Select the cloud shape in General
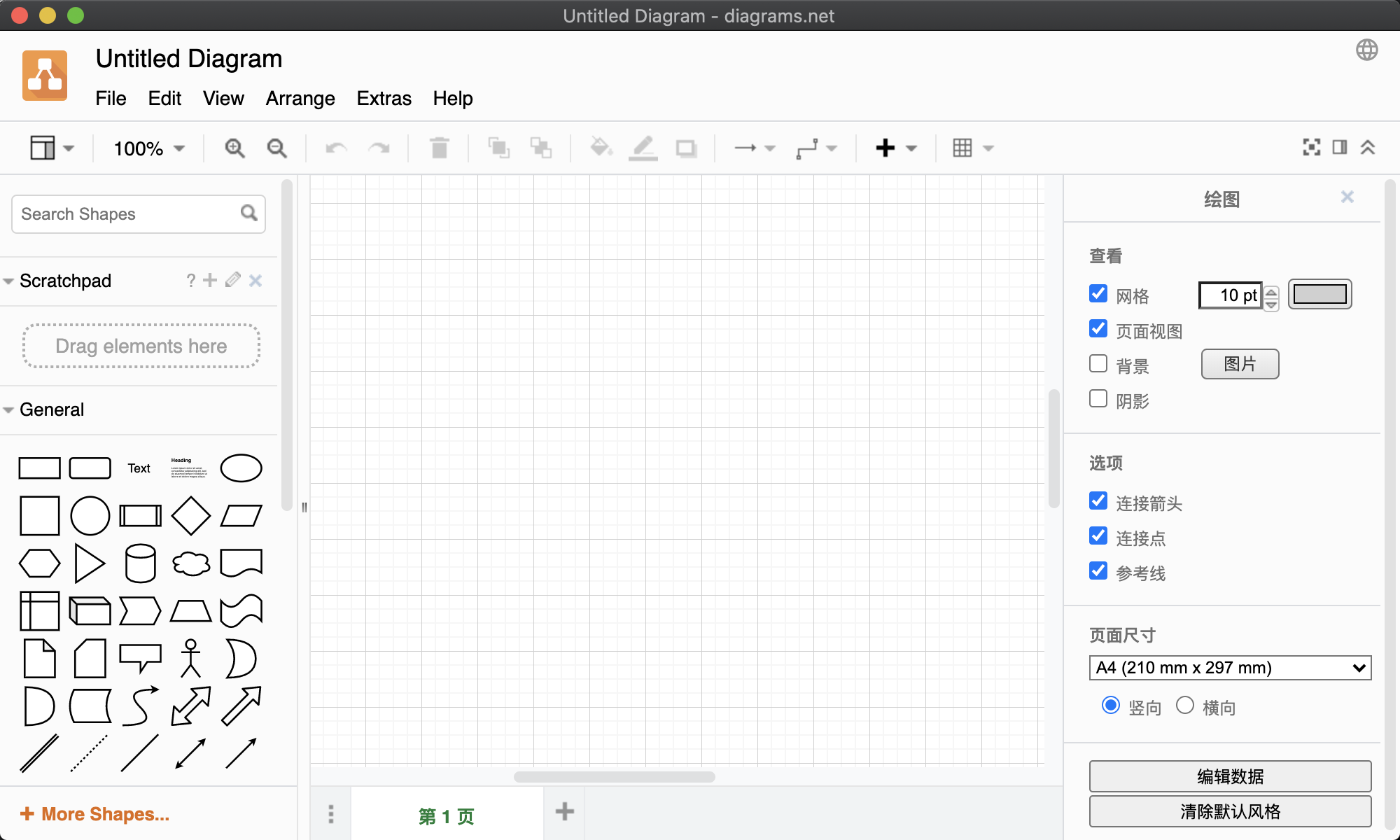 tap(190, 563)
